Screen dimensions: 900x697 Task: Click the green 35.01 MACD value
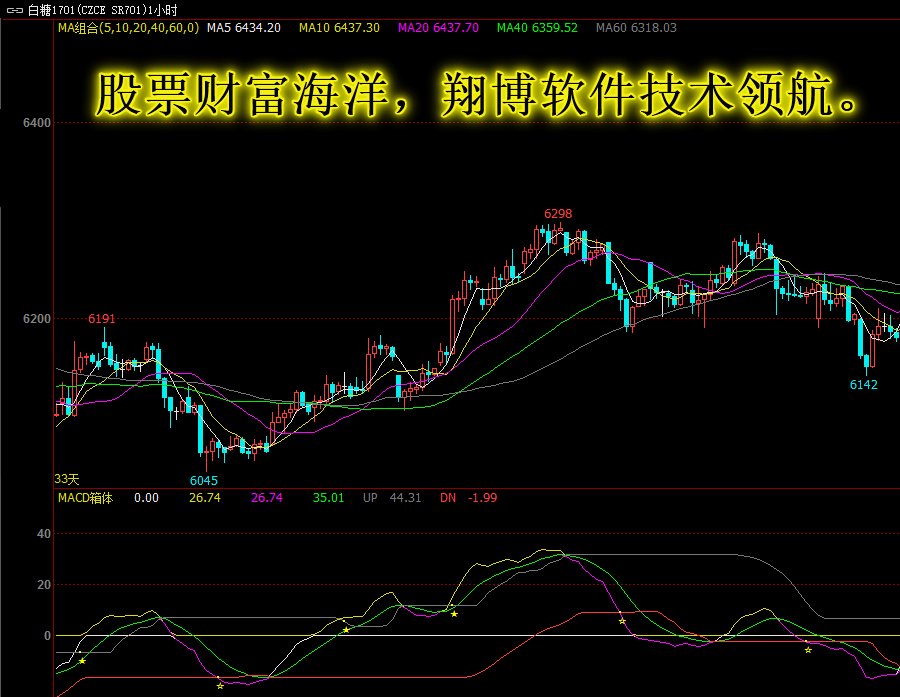(328, 498)
